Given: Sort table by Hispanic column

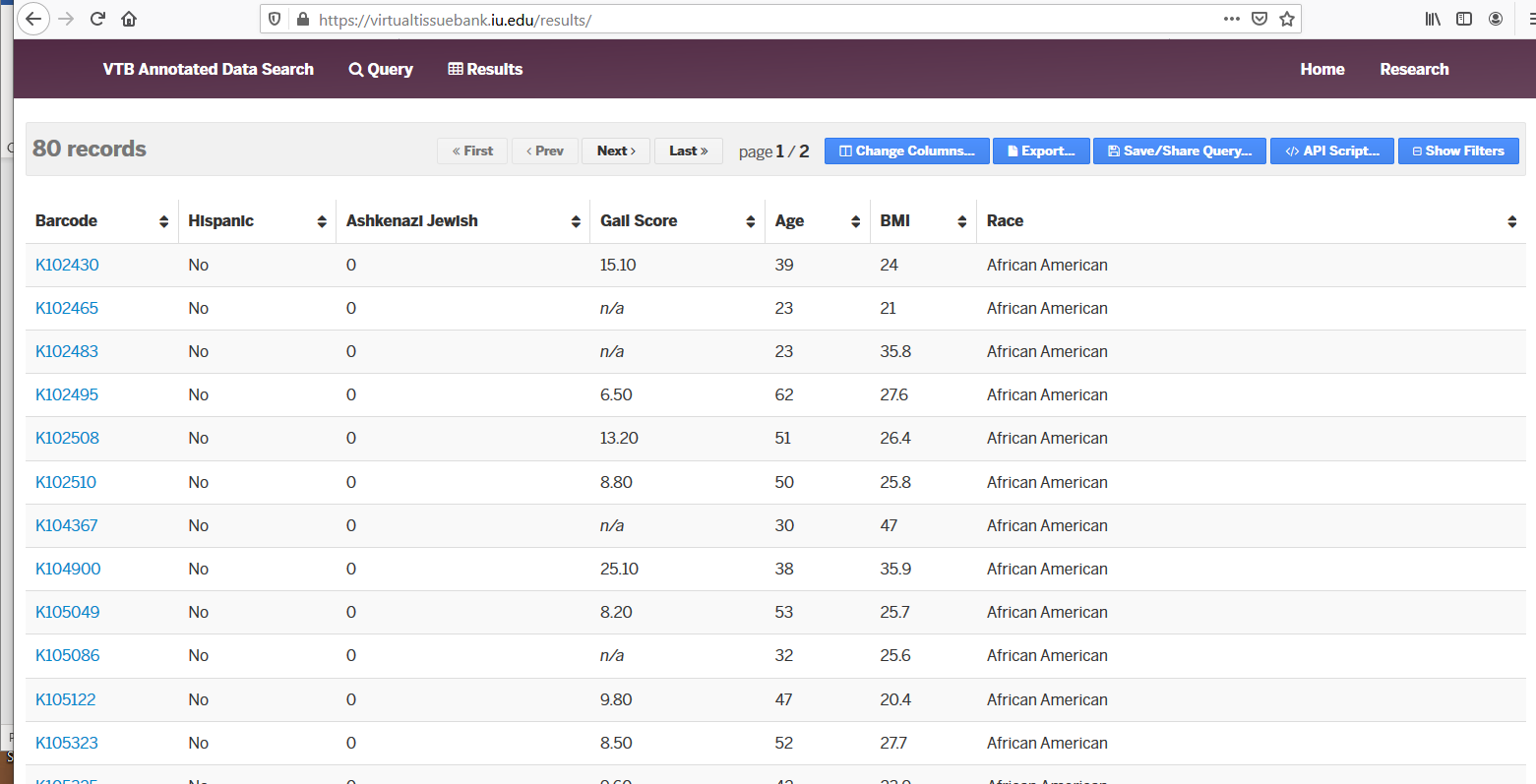Looking at the screenshot, I should point(257,221).
